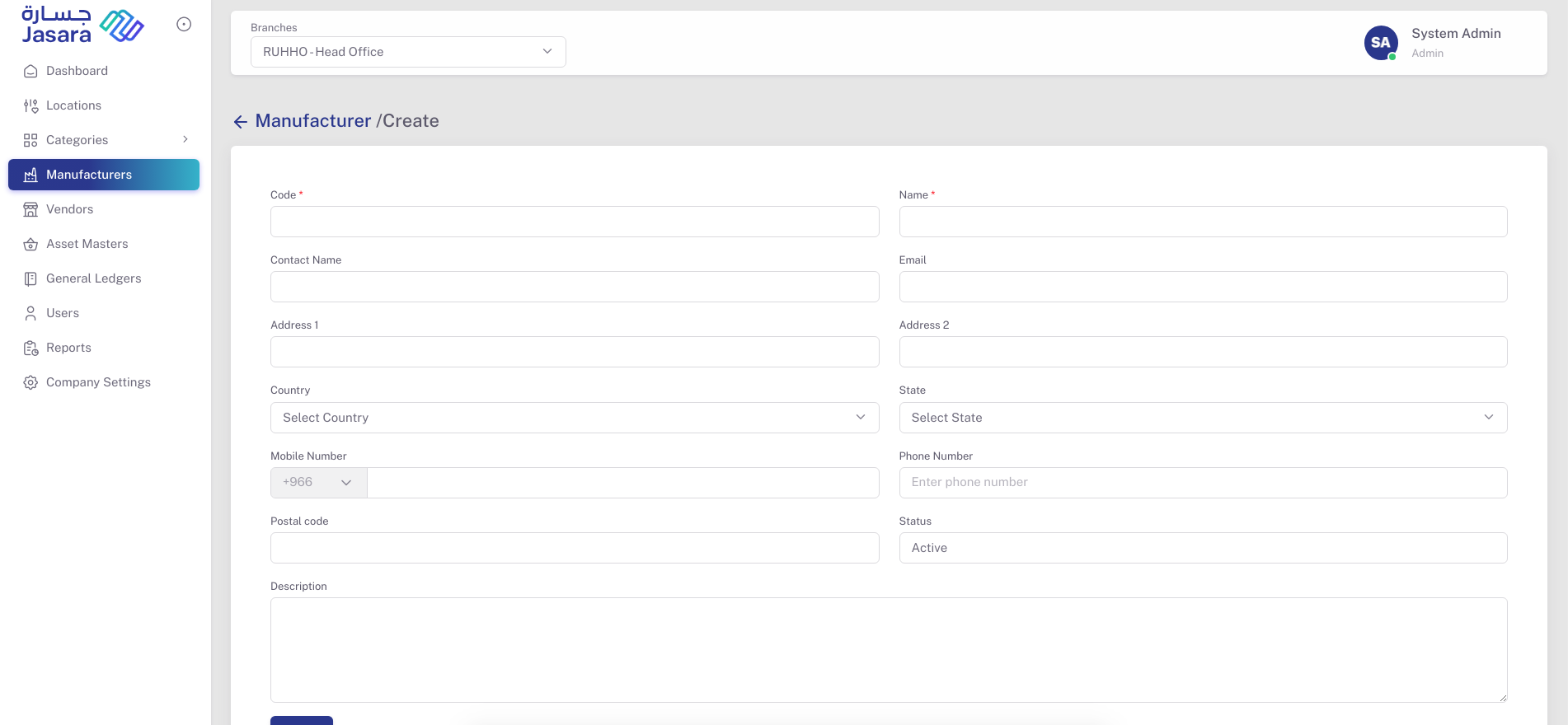The width and height of the screenshot is (1568, 725).
Task: Open the System Admin profile avatar
Action: pyautogui.click(x=1380, y=43)
